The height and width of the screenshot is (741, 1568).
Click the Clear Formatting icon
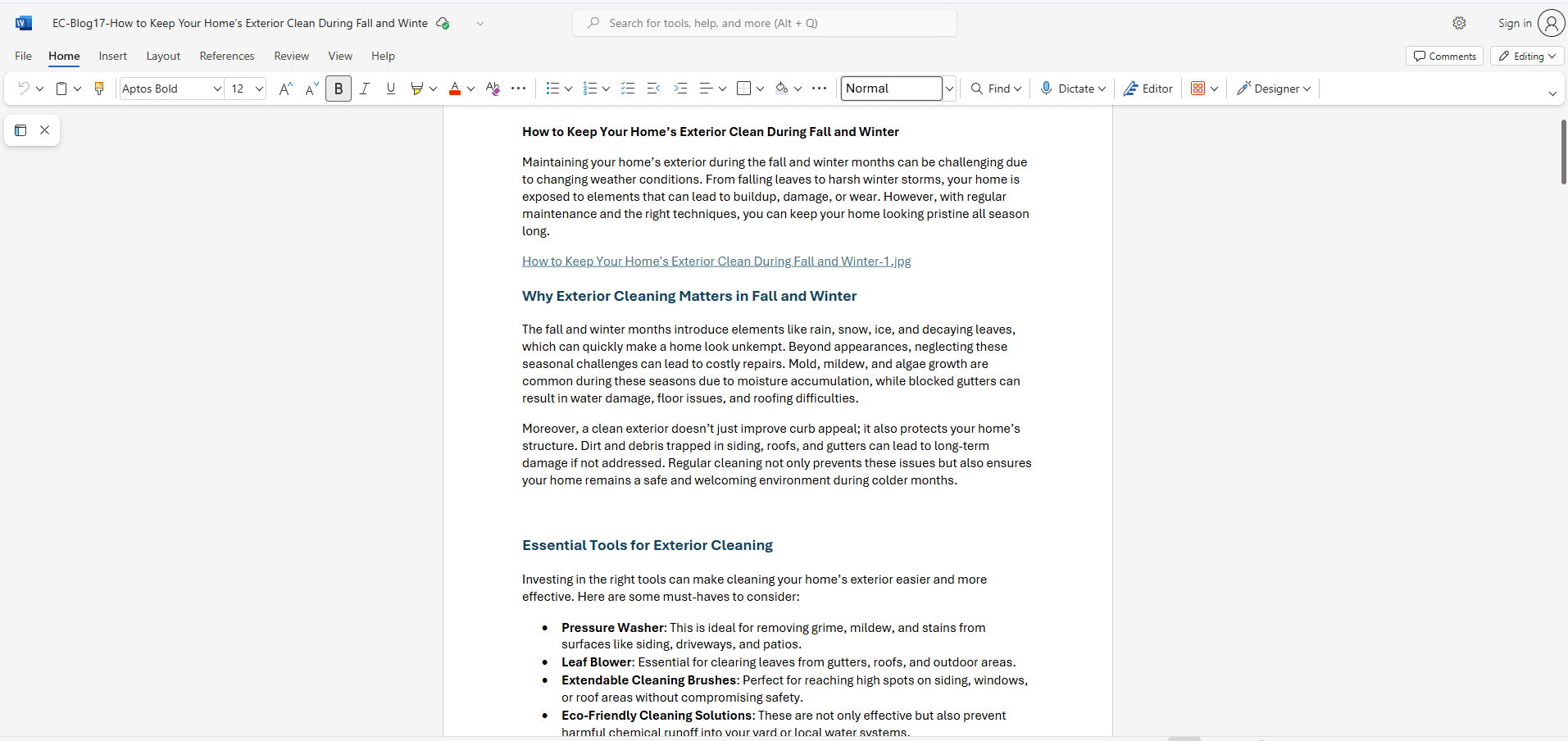point(493,89)
